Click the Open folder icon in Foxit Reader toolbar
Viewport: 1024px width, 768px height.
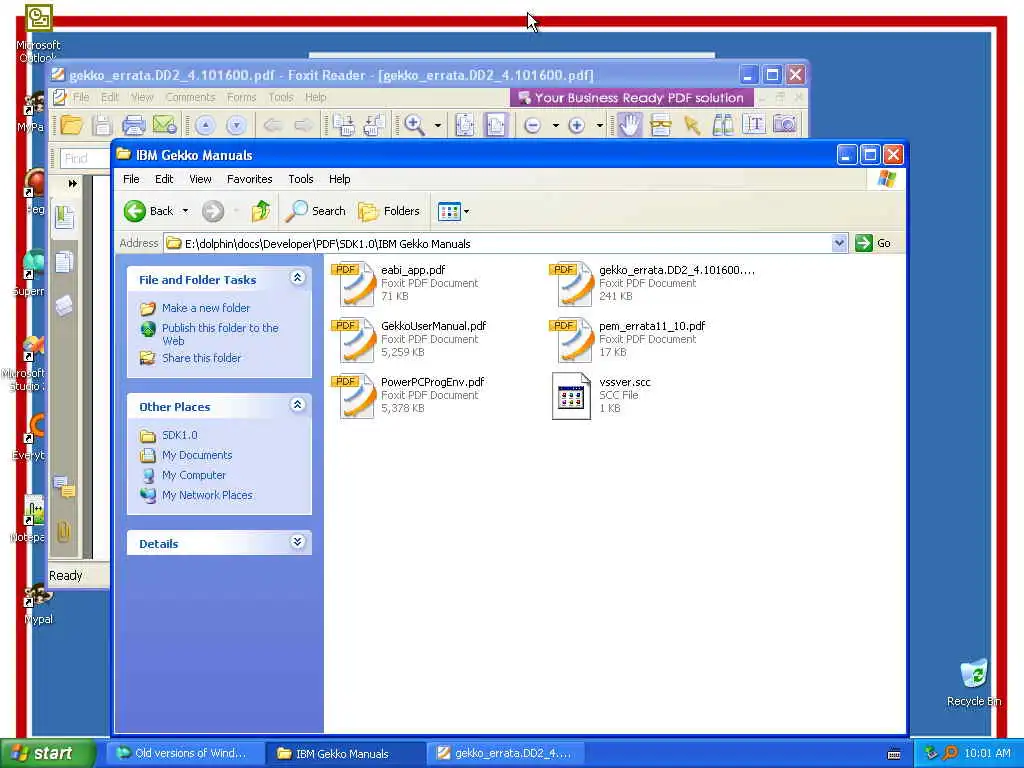click(x=72, y=125)
